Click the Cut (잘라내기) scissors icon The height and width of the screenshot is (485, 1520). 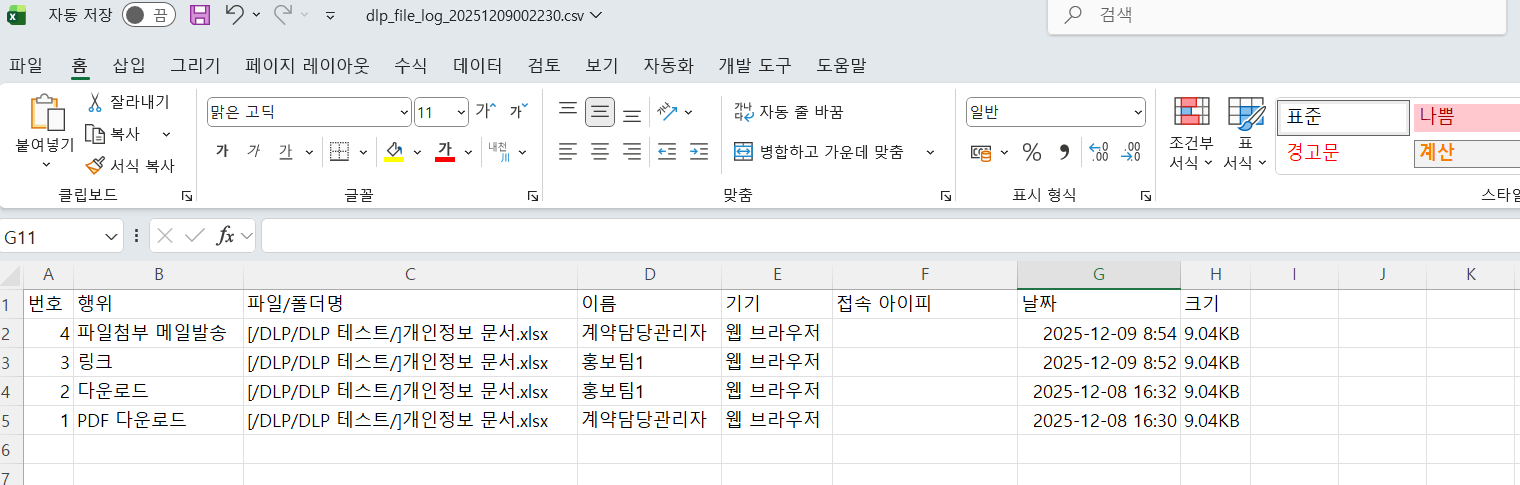tap(96, 102)
